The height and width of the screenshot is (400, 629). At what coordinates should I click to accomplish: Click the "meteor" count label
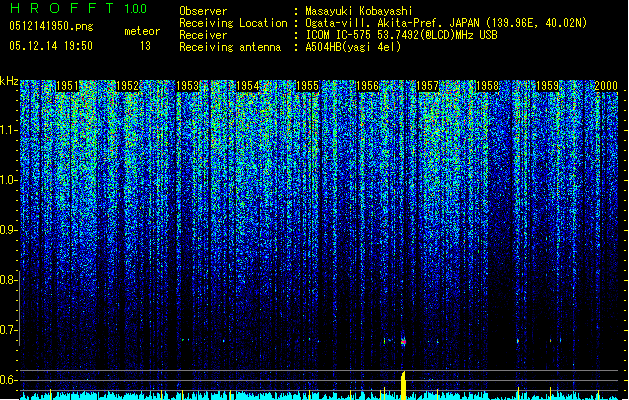pyautogui.click(x=142, y=31)
